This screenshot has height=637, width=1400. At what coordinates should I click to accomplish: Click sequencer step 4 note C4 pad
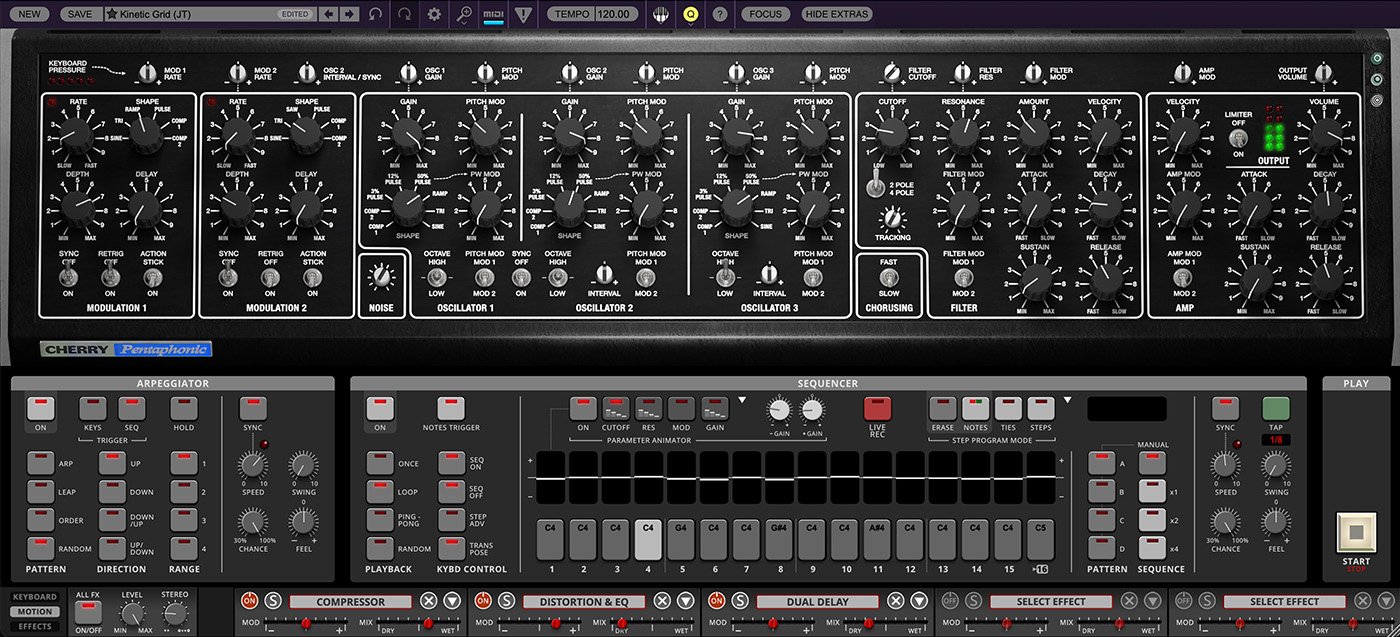(x=648, y=539)
